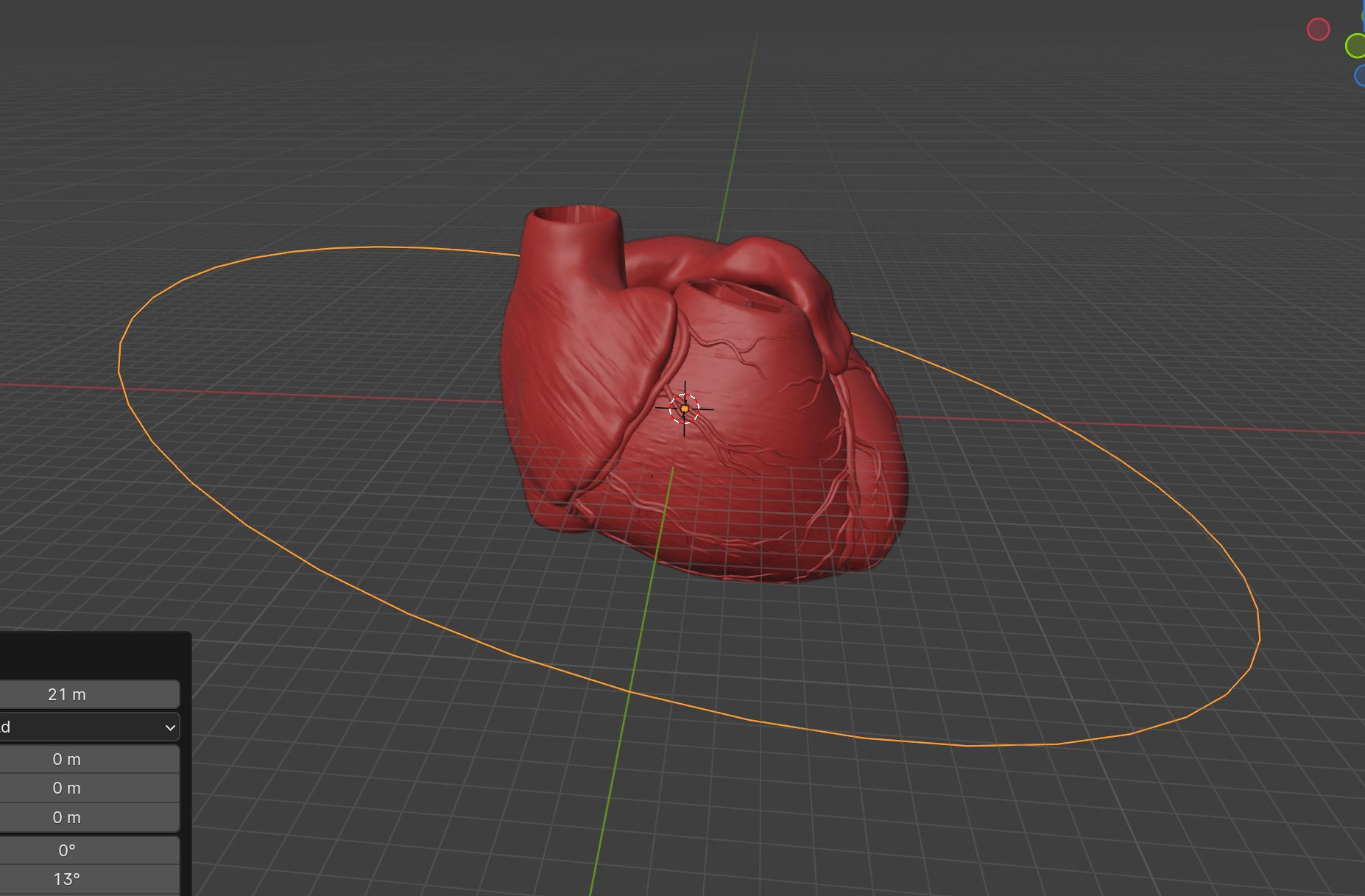Image resolution: width=1365 pixels, height=896 pixels.
Task: Click the red X-axis navigation gizmo circle
Action: pos(1318,29)
